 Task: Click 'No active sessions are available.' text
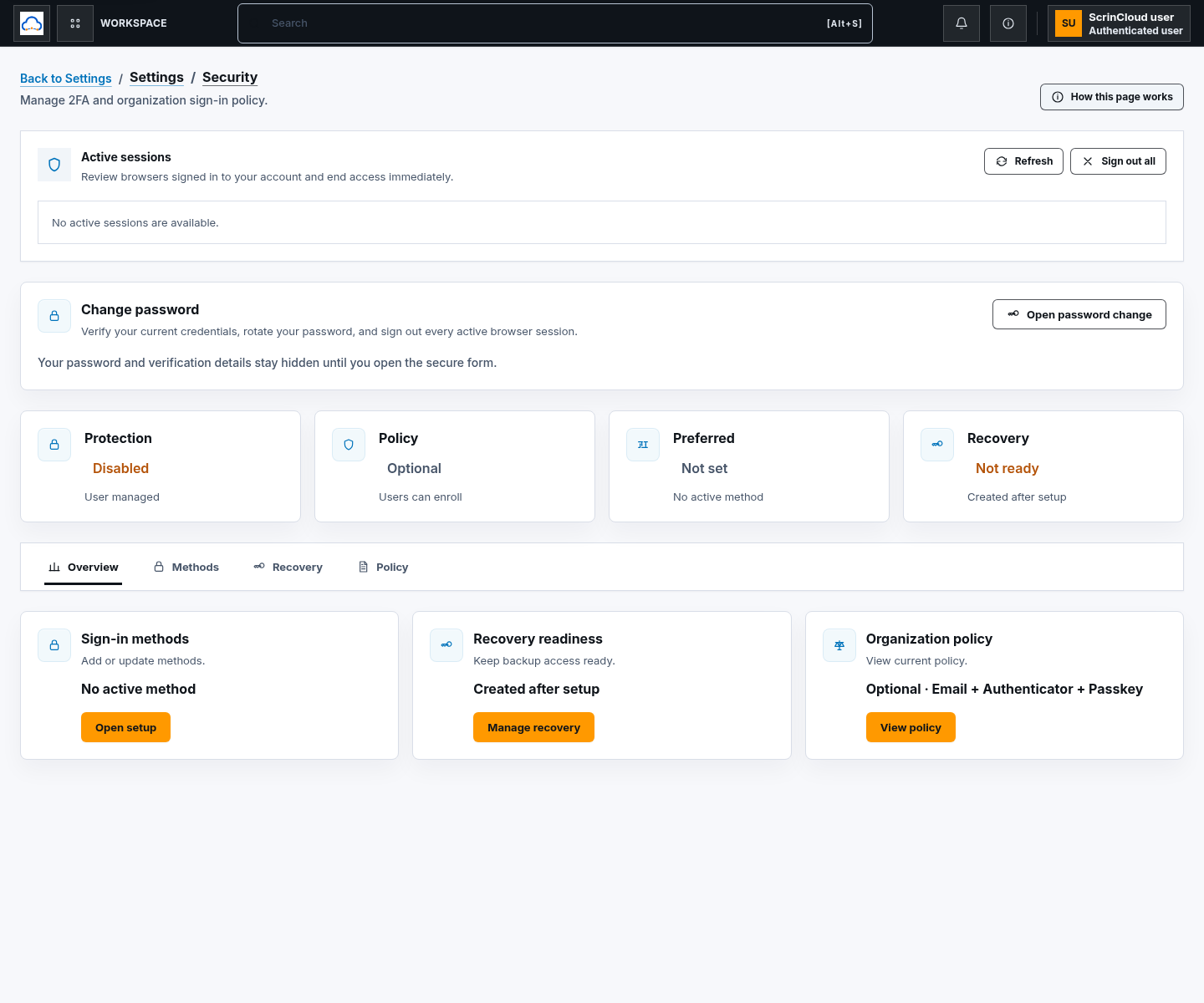coord(135,223)
